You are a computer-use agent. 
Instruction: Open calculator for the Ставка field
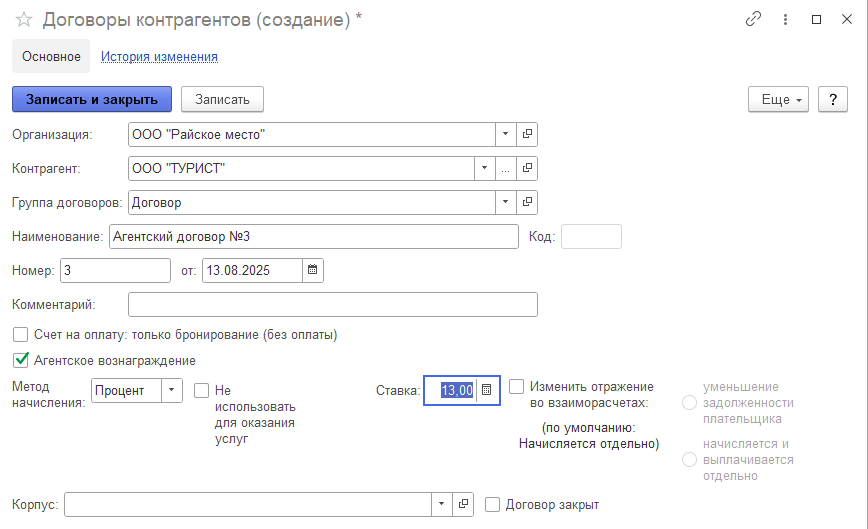click(x=487, y=390)
